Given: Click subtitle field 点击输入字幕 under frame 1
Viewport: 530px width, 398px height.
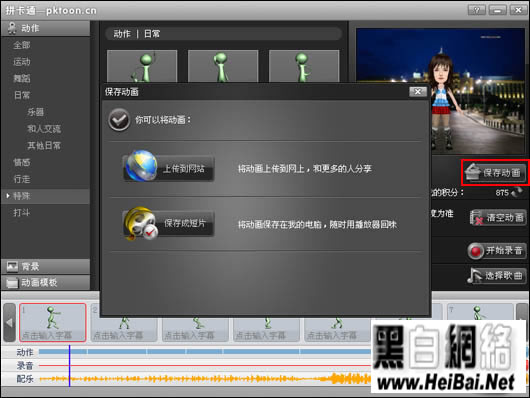Looking at the screenshot, I should [x=47, y=335].
